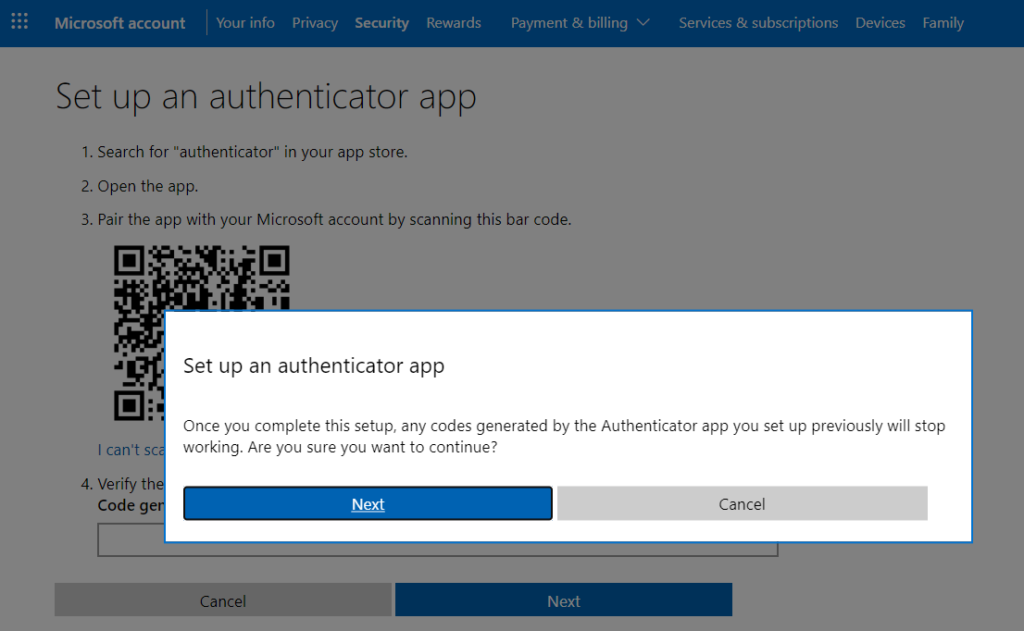Switch to the Rewards tab

453,22
